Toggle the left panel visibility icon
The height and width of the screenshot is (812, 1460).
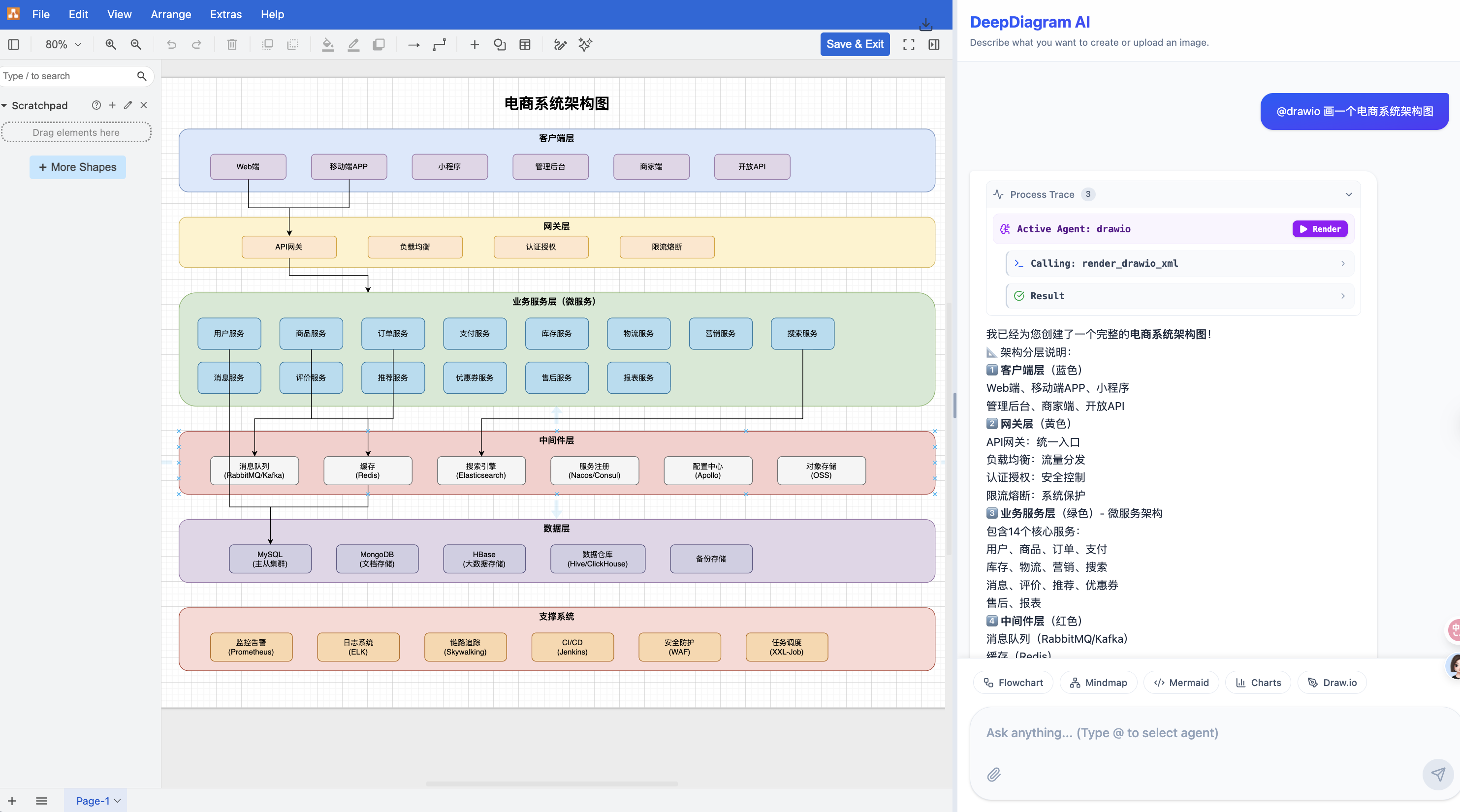pyautogui.click(x=14, y=44)
